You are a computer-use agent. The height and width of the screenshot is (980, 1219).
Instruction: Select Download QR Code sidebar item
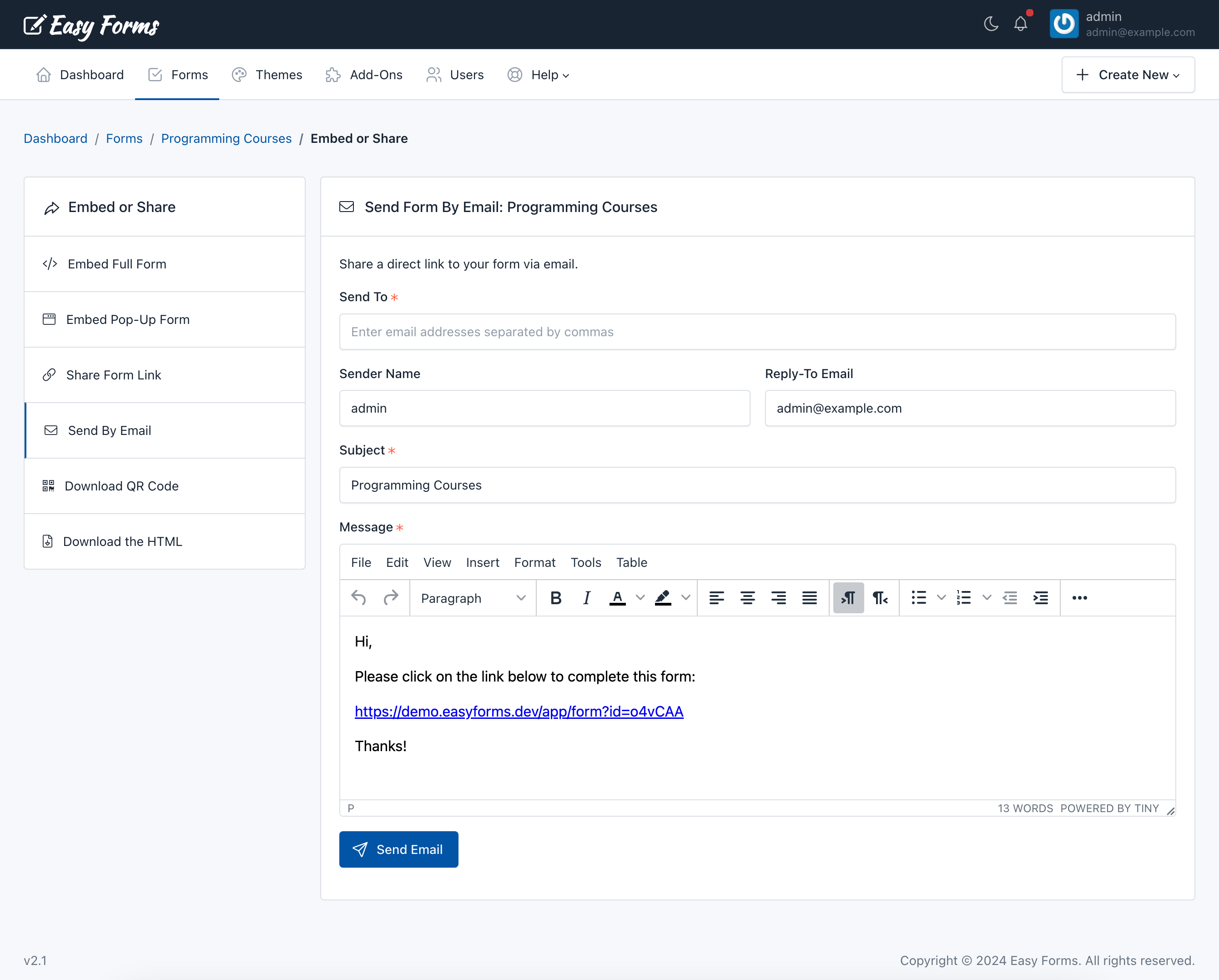pyautogui.click(x=165, y=486)
